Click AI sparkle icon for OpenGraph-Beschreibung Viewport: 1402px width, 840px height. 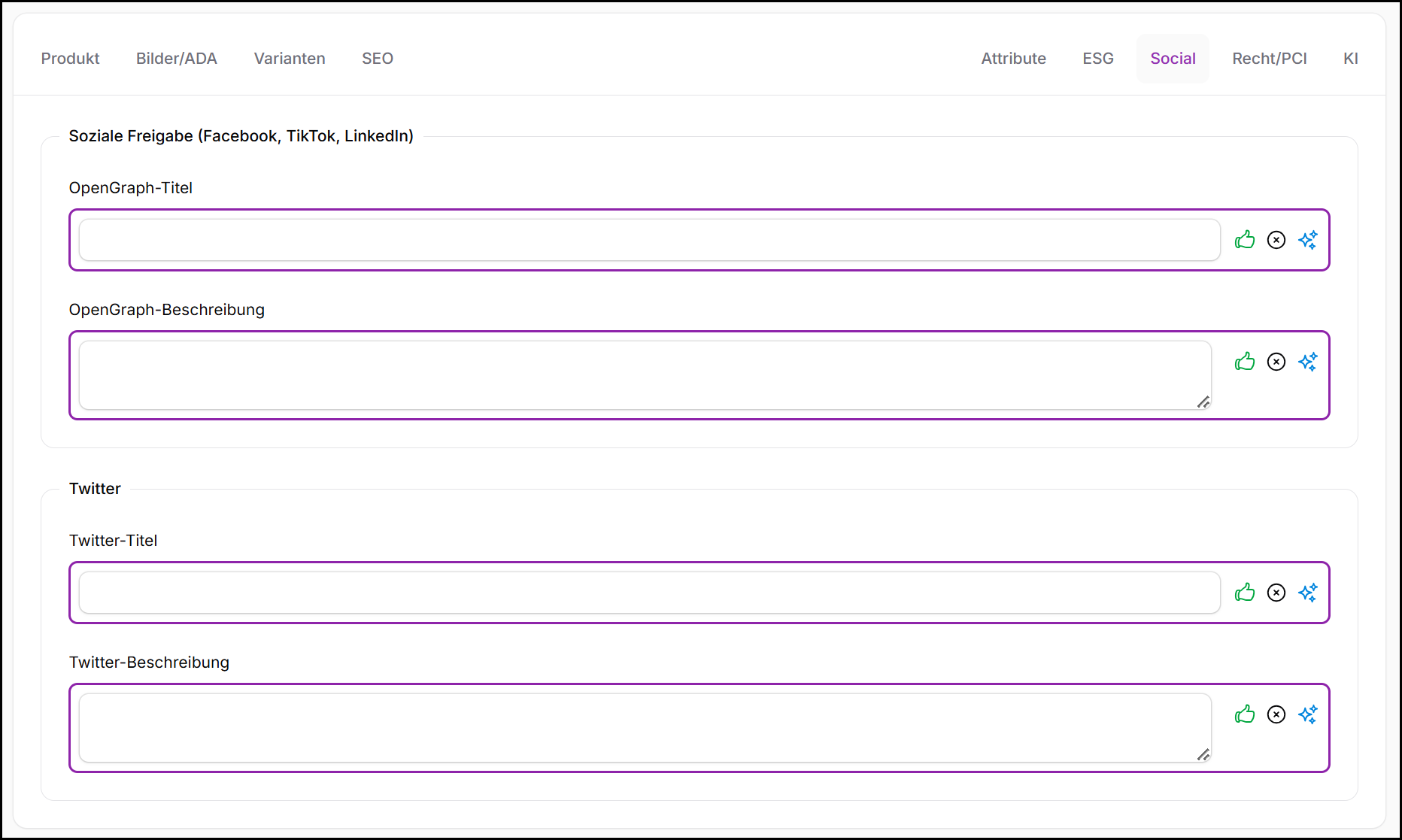tap(1308, 362)
